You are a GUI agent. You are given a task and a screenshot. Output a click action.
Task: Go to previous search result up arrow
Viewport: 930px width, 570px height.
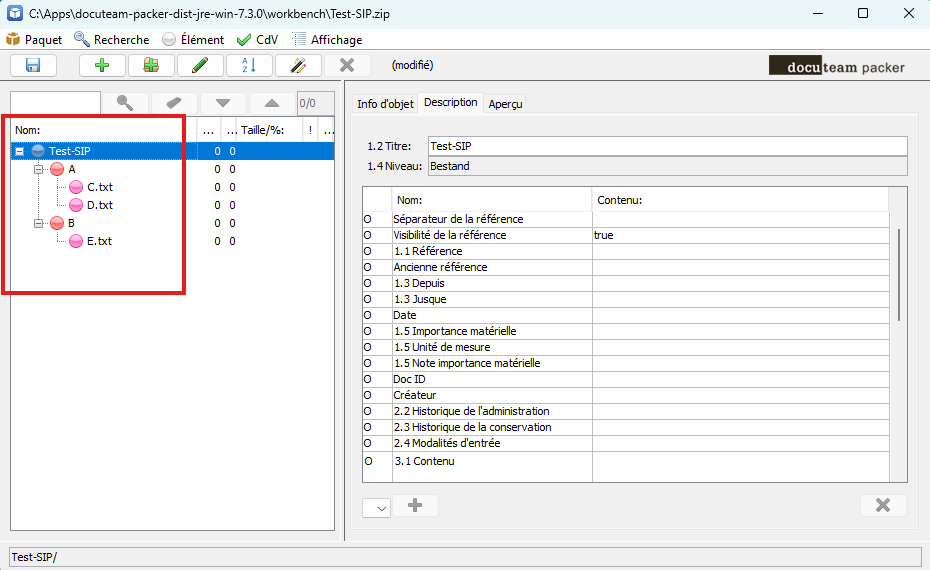(272, 103)
